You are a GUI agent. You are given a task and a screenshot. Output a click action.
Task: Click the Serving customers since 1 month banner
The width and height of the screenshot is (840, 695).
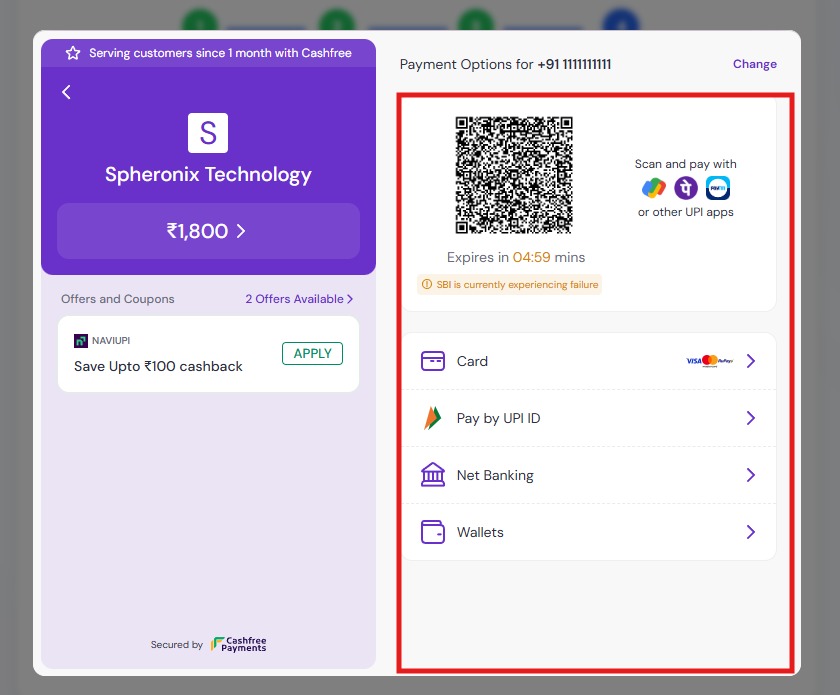[208, 53]
